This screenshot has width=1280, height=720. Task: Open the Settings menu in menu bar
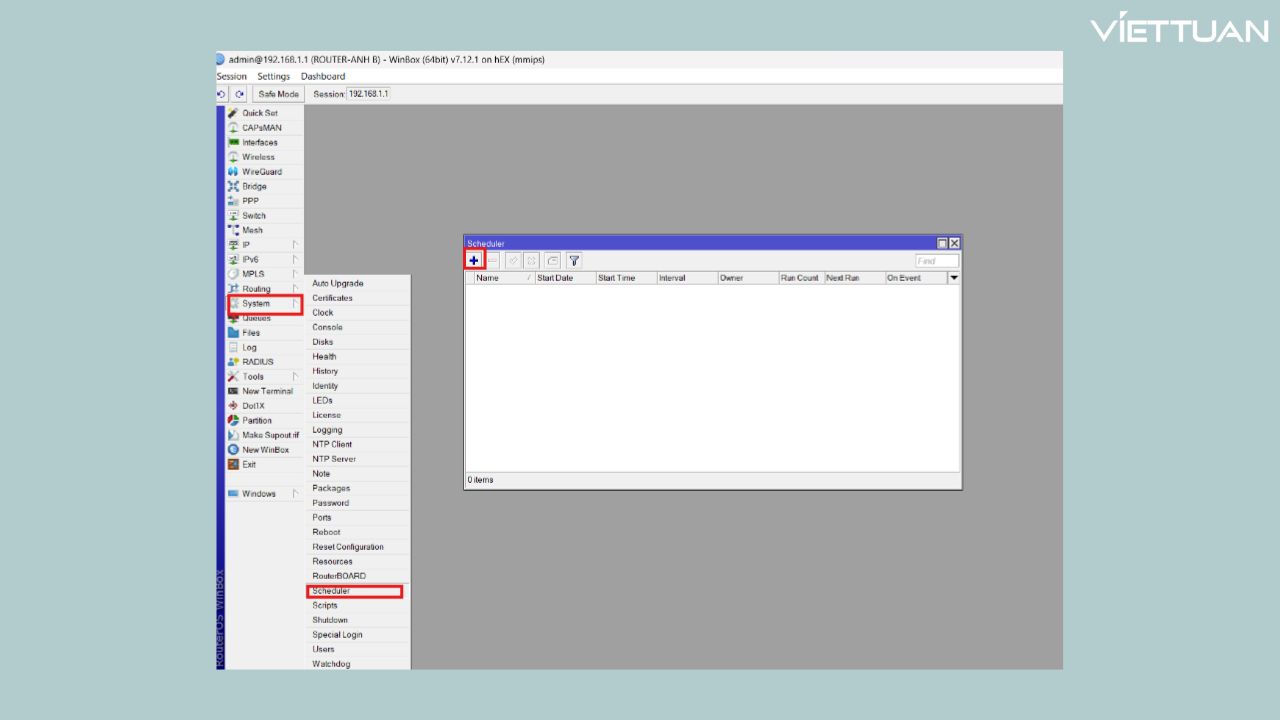point(273,76)
